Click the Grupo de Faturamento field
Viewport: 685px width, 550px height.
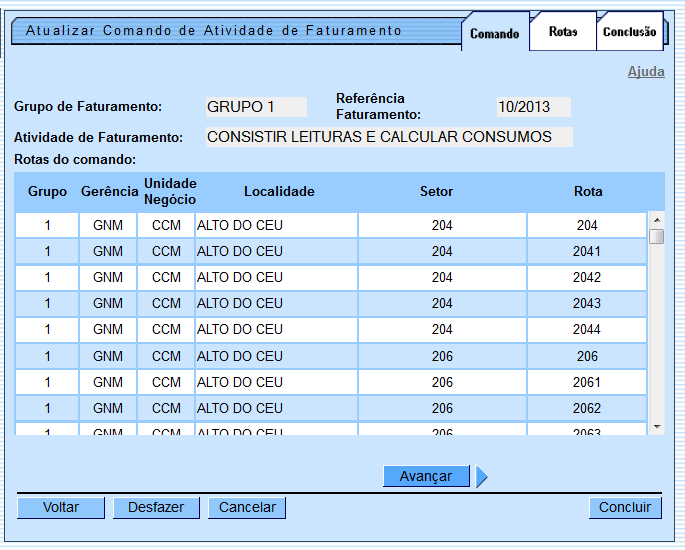255,107
